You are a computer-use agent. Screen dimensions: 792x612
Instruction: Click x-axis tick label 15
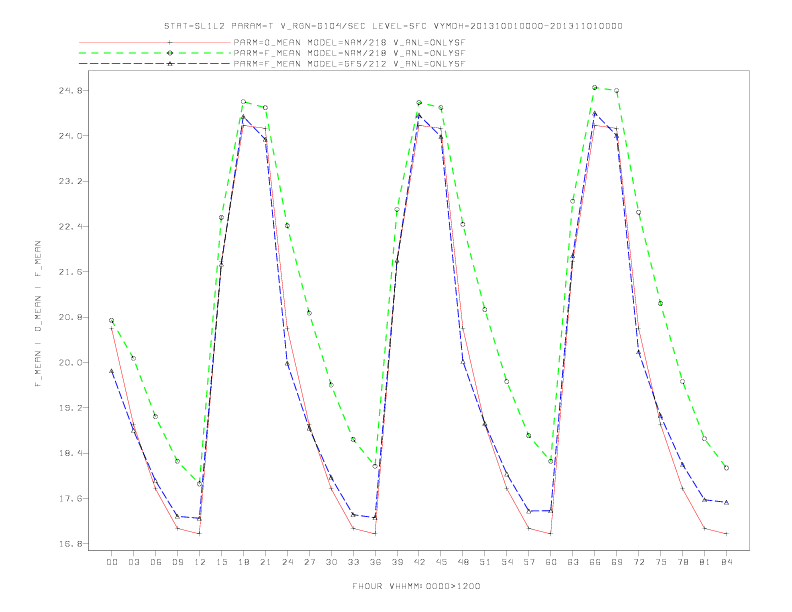tap(221, 562)
